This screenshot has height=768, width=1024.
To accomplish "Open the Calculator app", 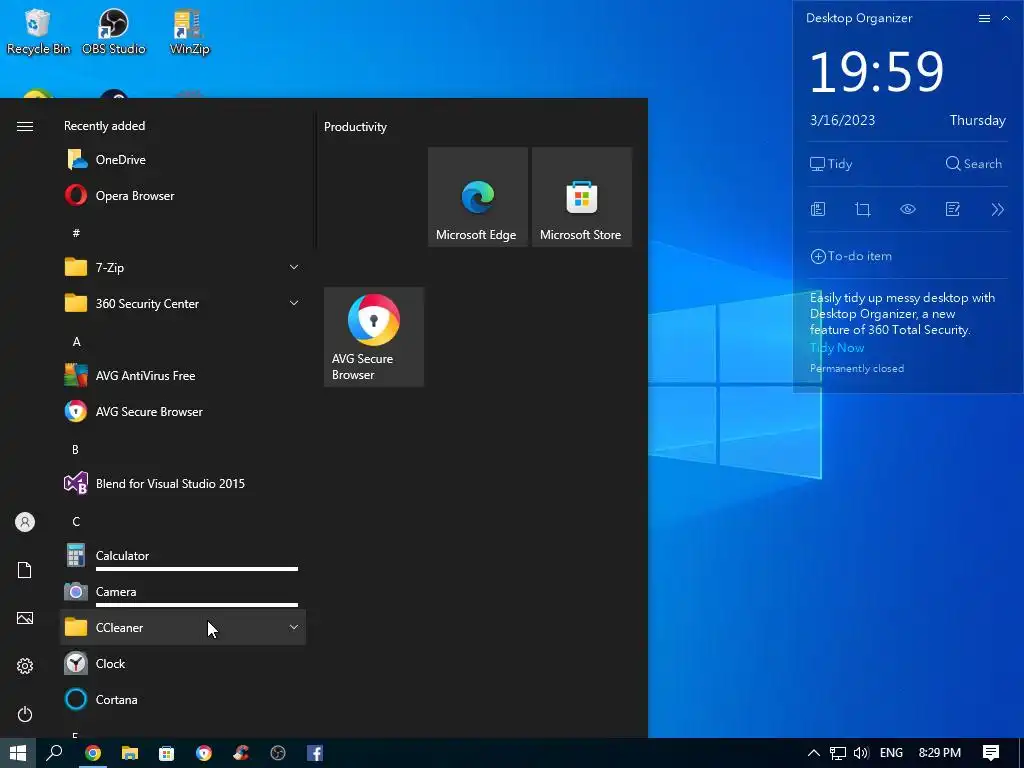I will 183,556.
